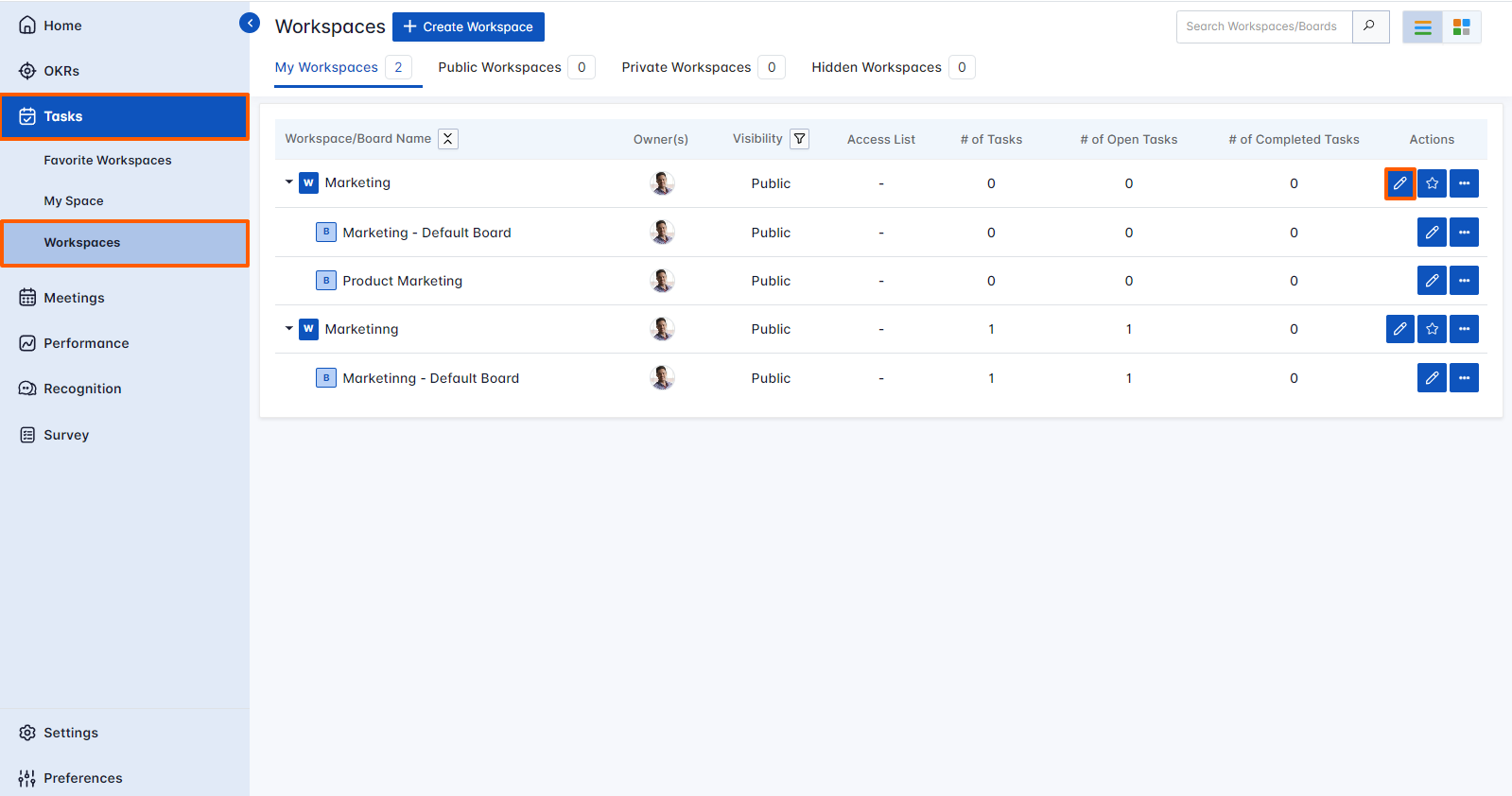
Task: Open the Visibility column filter
Action: point(799,139)
